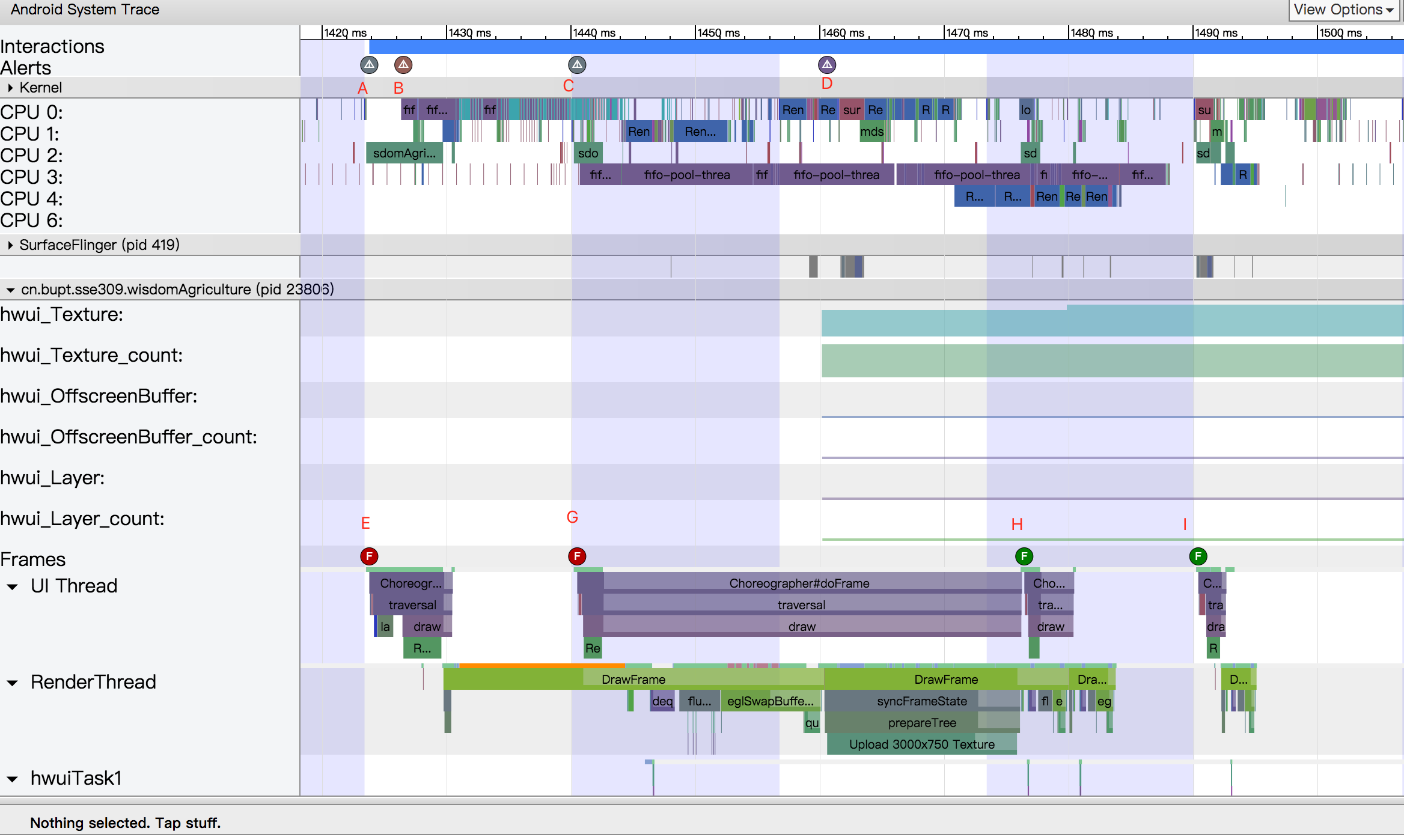Select the syncFrameState slice

(921, 701)
